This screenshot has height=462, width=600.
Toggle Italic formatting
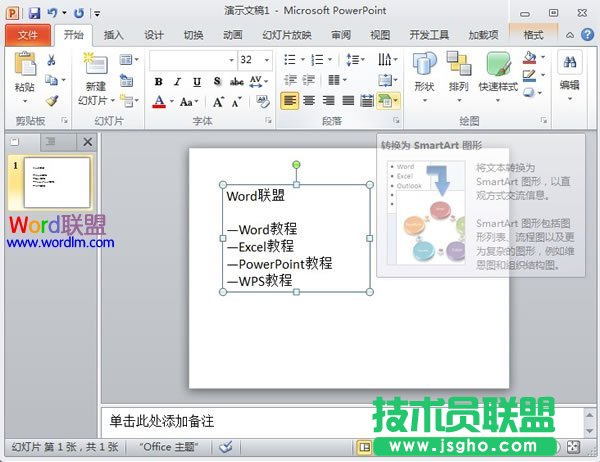178,82
